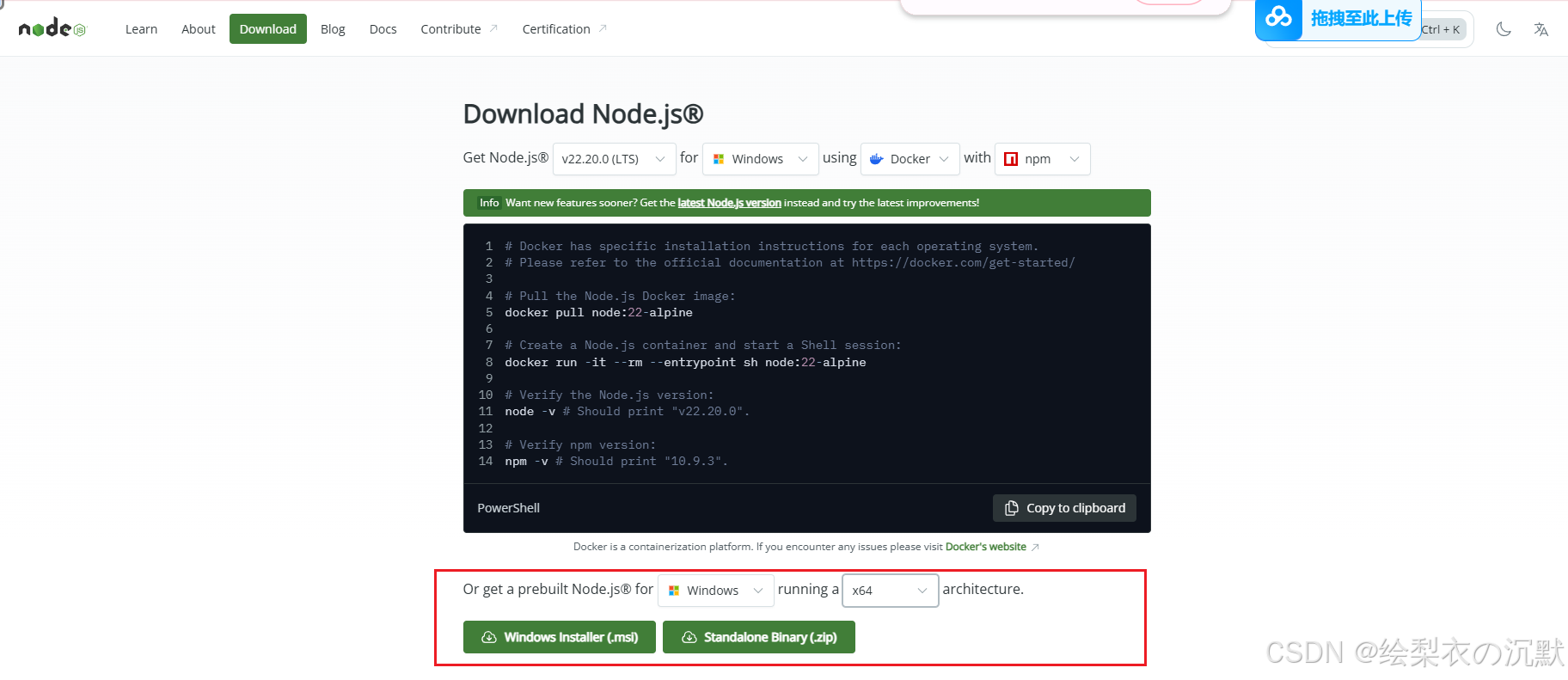Download the Windows Installer (.msi)

560,637
